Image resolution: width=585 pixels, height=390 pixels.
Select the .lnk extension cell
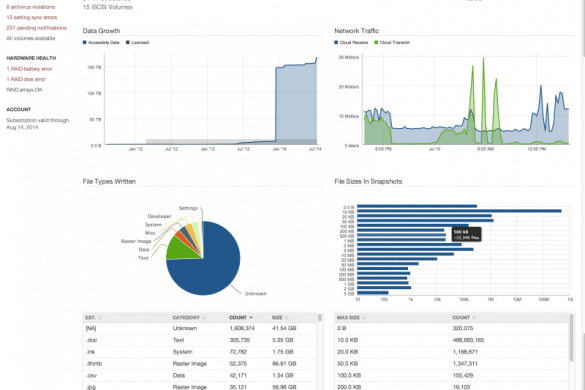pos(90,352)
